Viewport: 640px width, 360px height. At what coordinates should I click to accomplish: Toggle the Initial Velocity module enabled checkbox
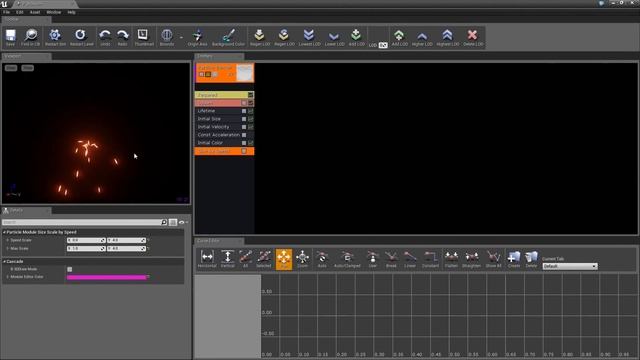coord(244,127)
